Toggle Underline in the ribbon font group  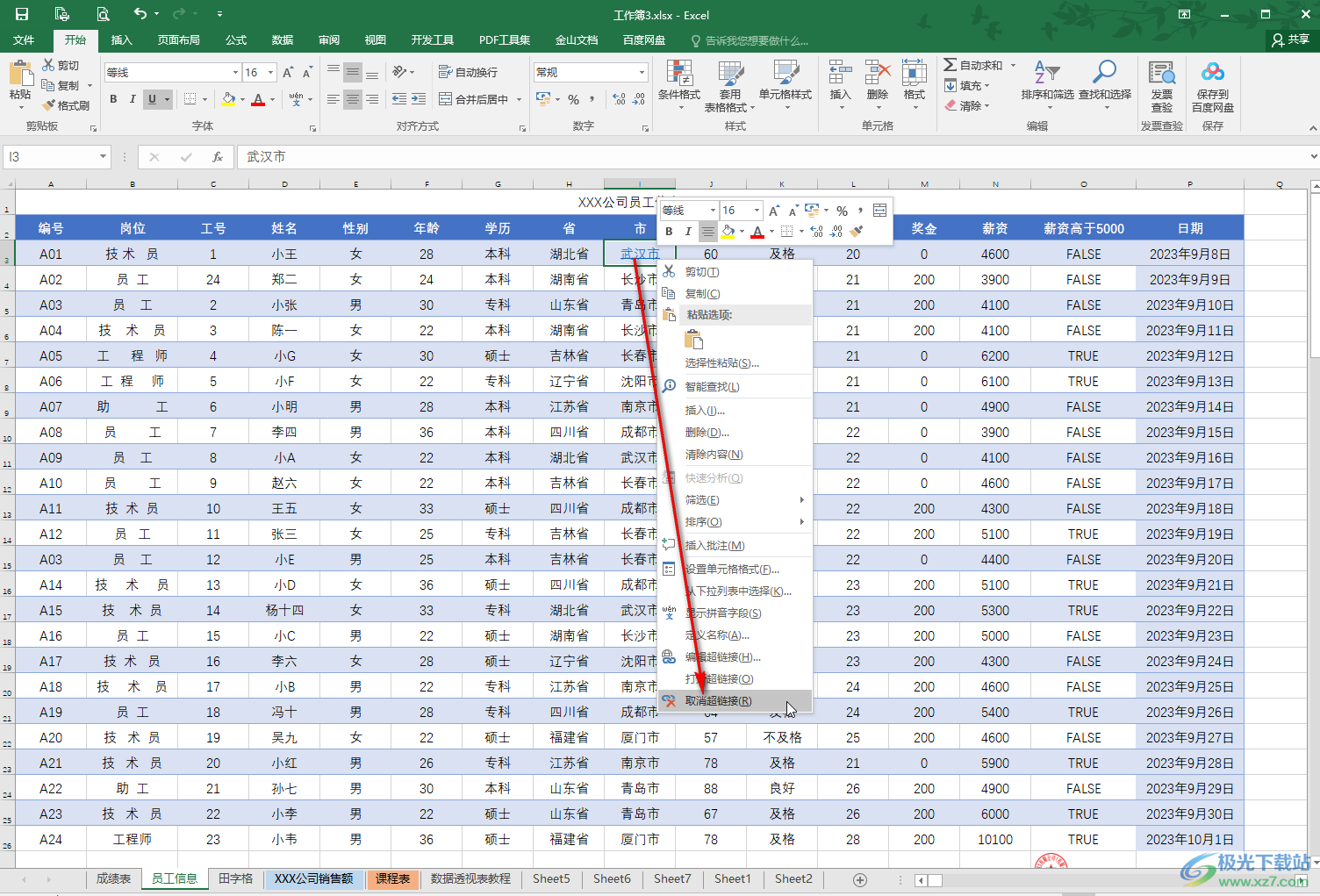[x=153, y=99]
